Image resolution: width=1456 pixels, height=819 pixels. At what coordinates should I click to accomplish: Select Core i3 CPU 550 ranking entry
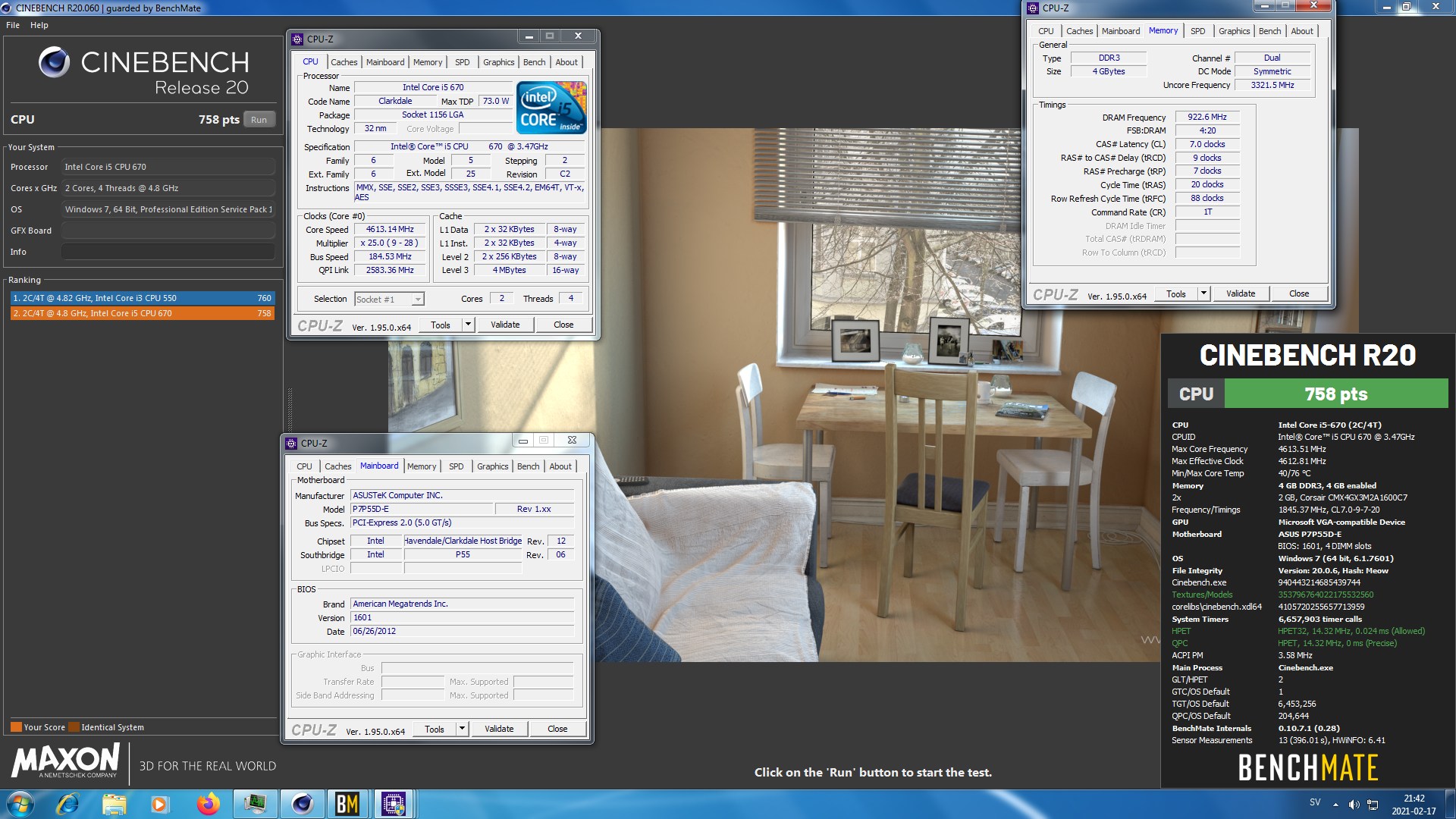[x=142, y=298]
